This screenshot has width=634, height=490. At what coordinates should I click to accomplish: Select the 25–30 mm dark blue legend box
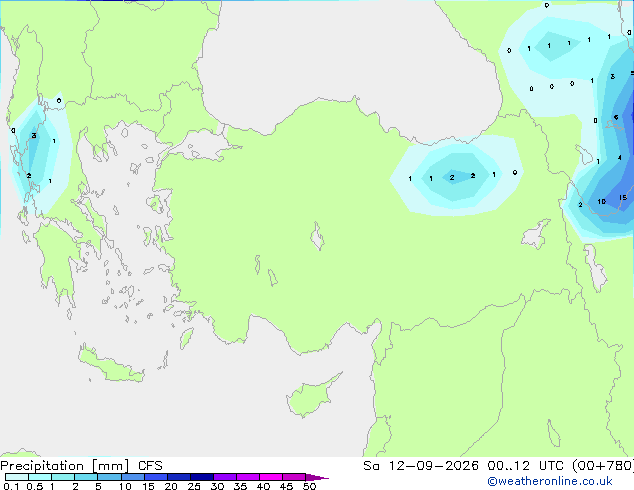pos(201,477)
